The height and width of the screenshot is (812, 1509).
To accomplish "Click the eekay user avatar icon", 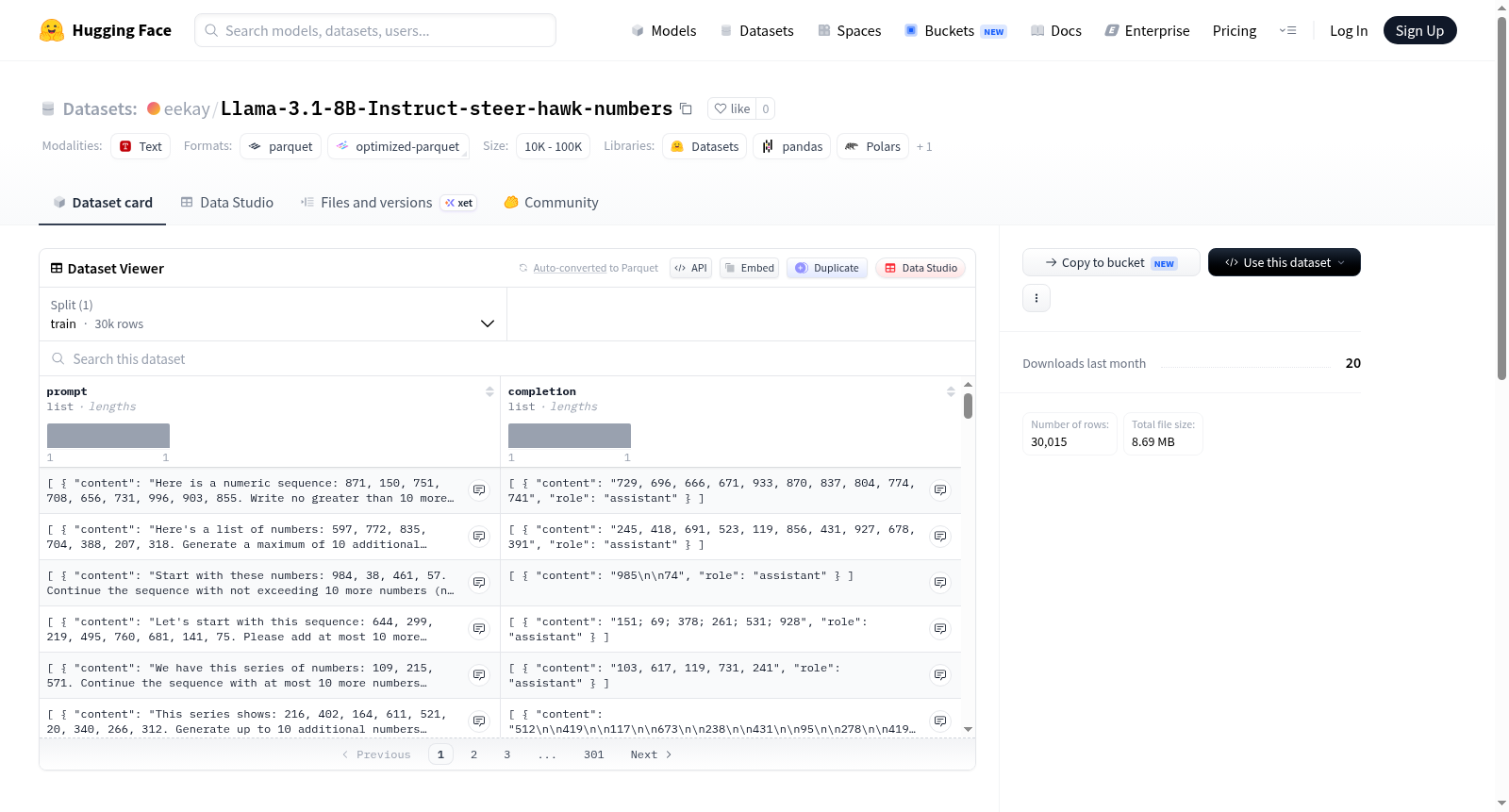I will click(x=153, y=108).
